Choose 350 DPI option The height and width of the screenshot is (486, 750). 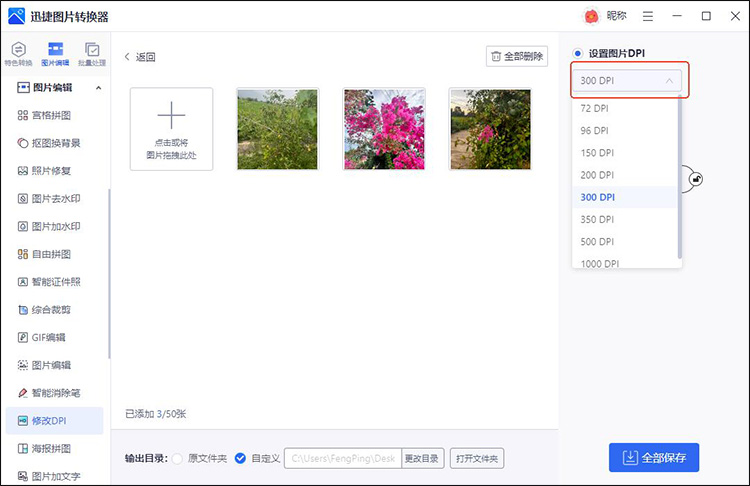(x=624, y=220)
